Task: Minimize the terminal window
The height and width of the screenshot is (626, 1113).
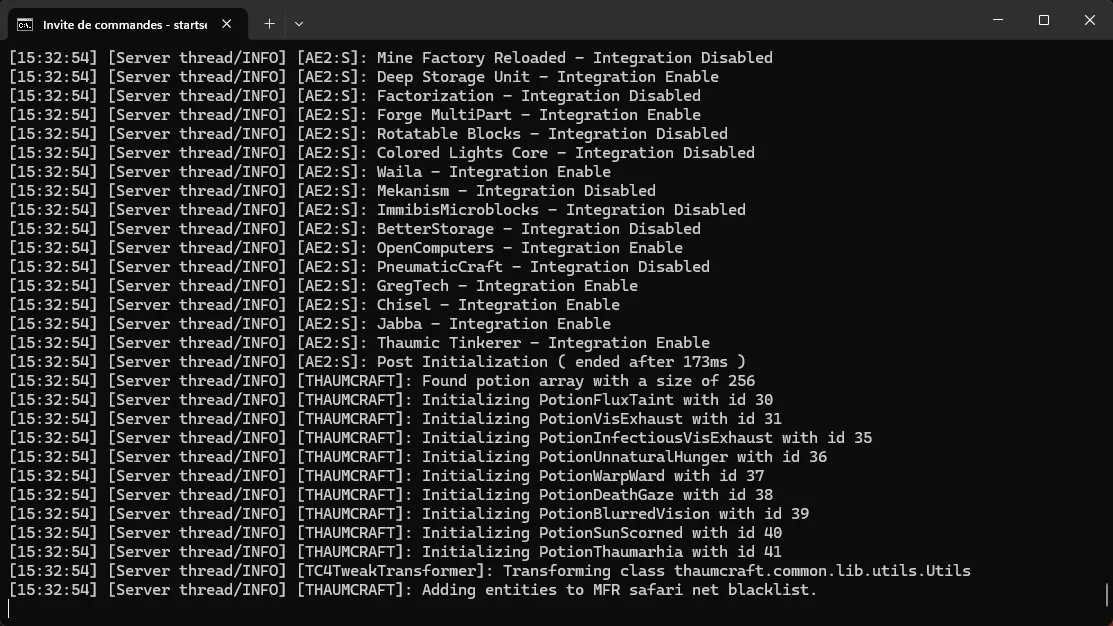Action: (x=998, y=20)
